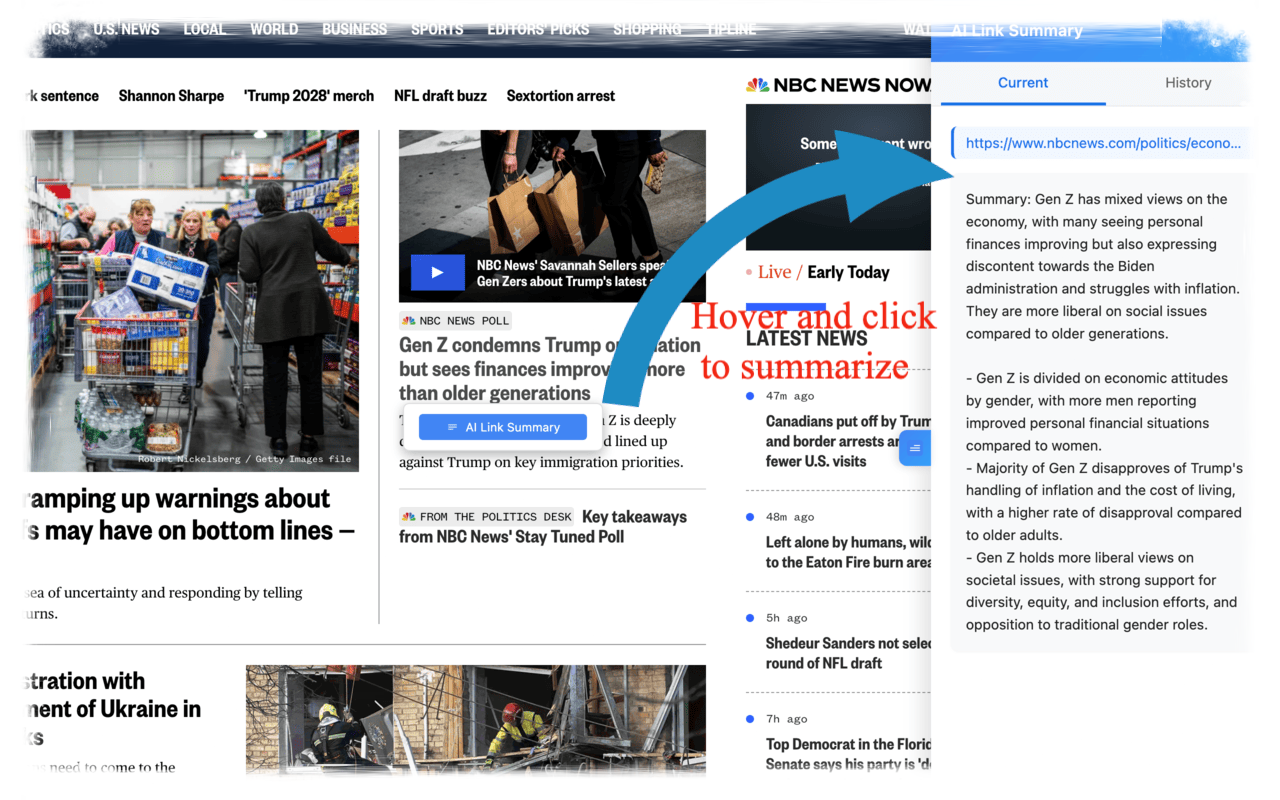Click the bullet about Trump's handling of inflation
The width and height of the screenshot is (1280, 800).
pos(1104,501)
